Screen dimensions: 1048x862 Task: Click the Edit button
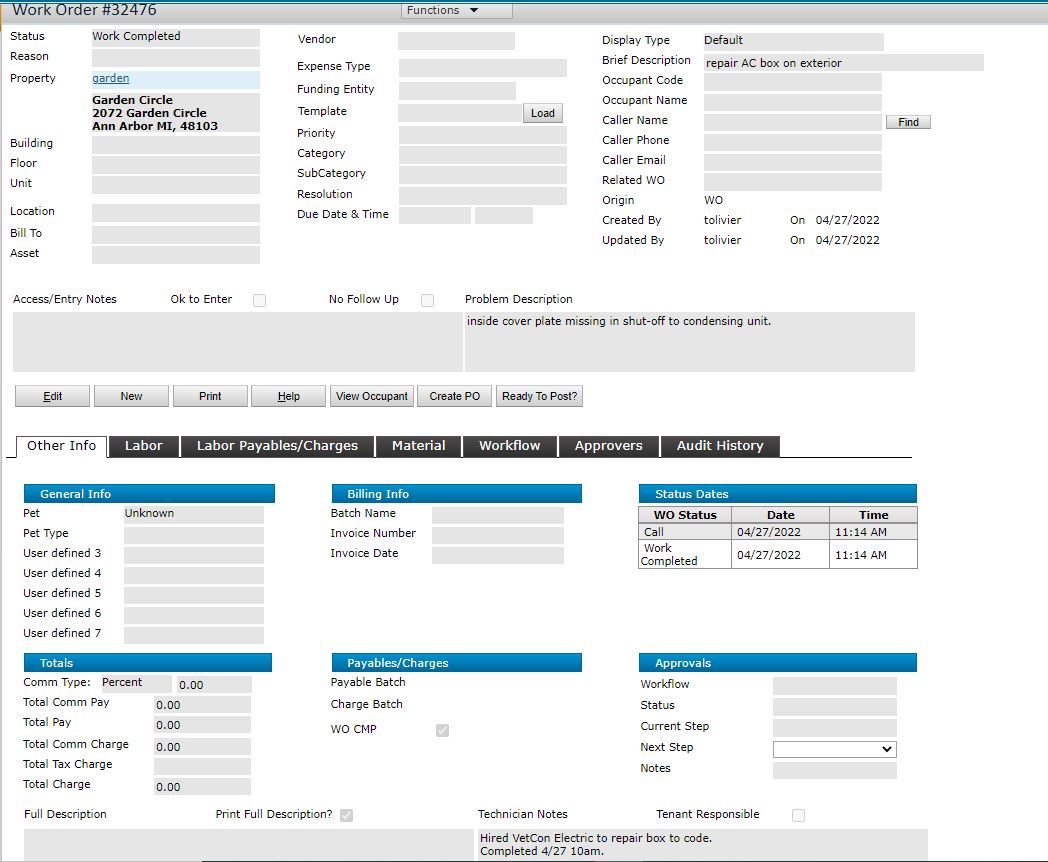pos(53,396)
